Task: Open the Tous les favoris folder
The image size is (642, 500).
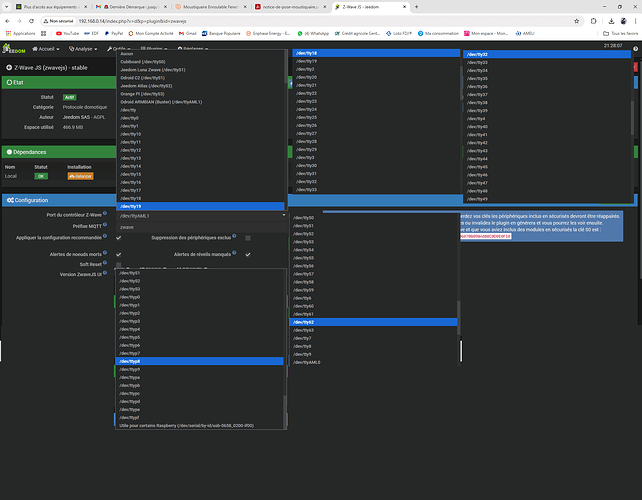Action: (620, 34)
